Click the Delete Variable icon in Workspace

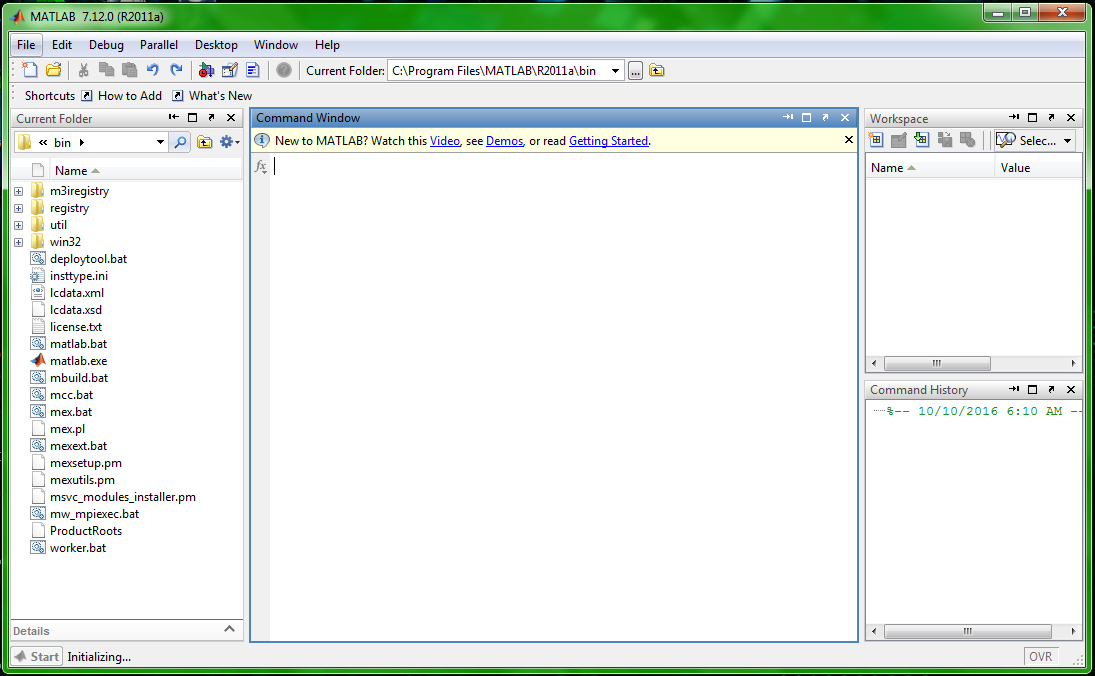967,140
